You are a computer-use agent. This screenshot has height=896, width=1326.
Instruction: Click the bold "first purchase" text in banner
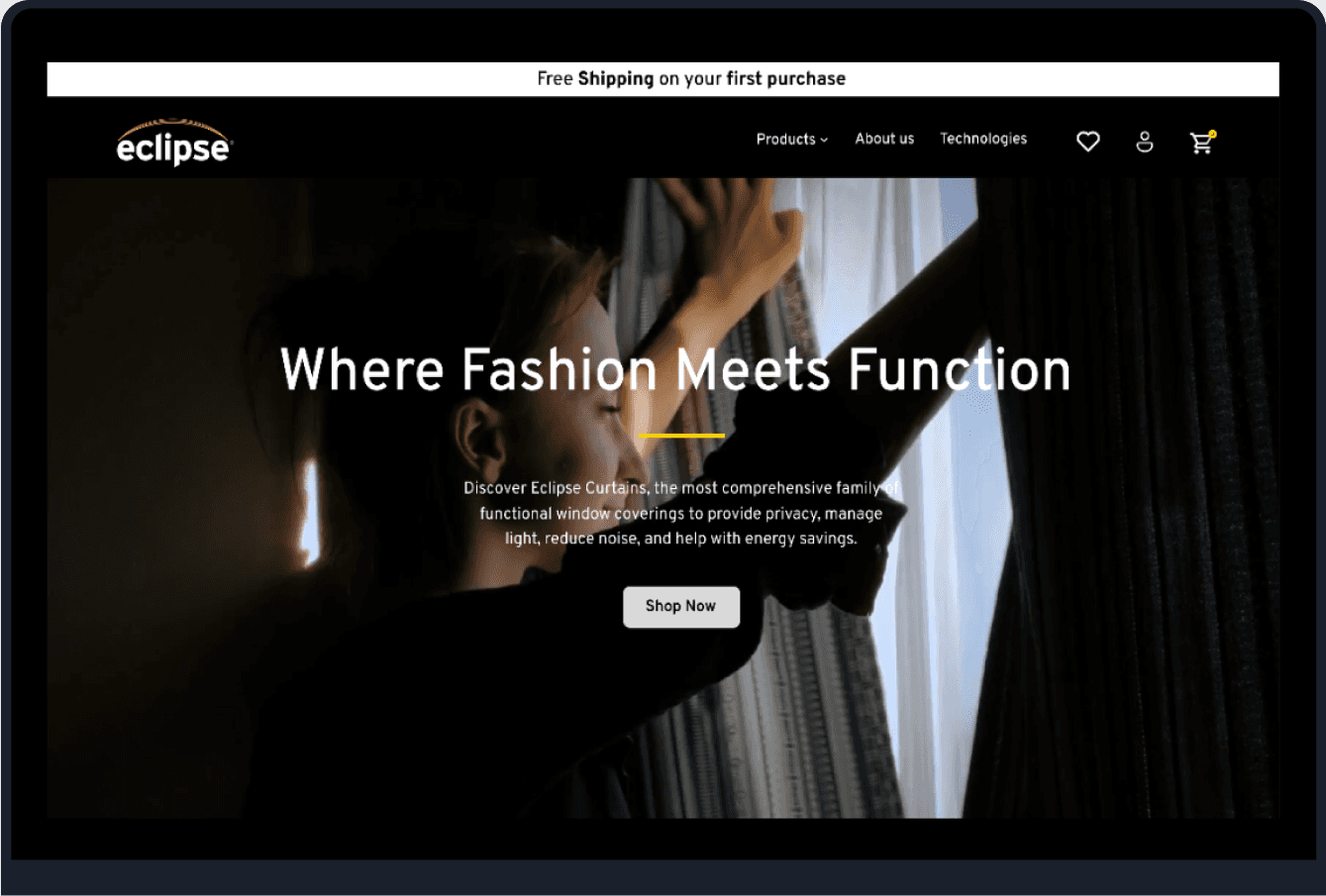[x=785, y=79]
